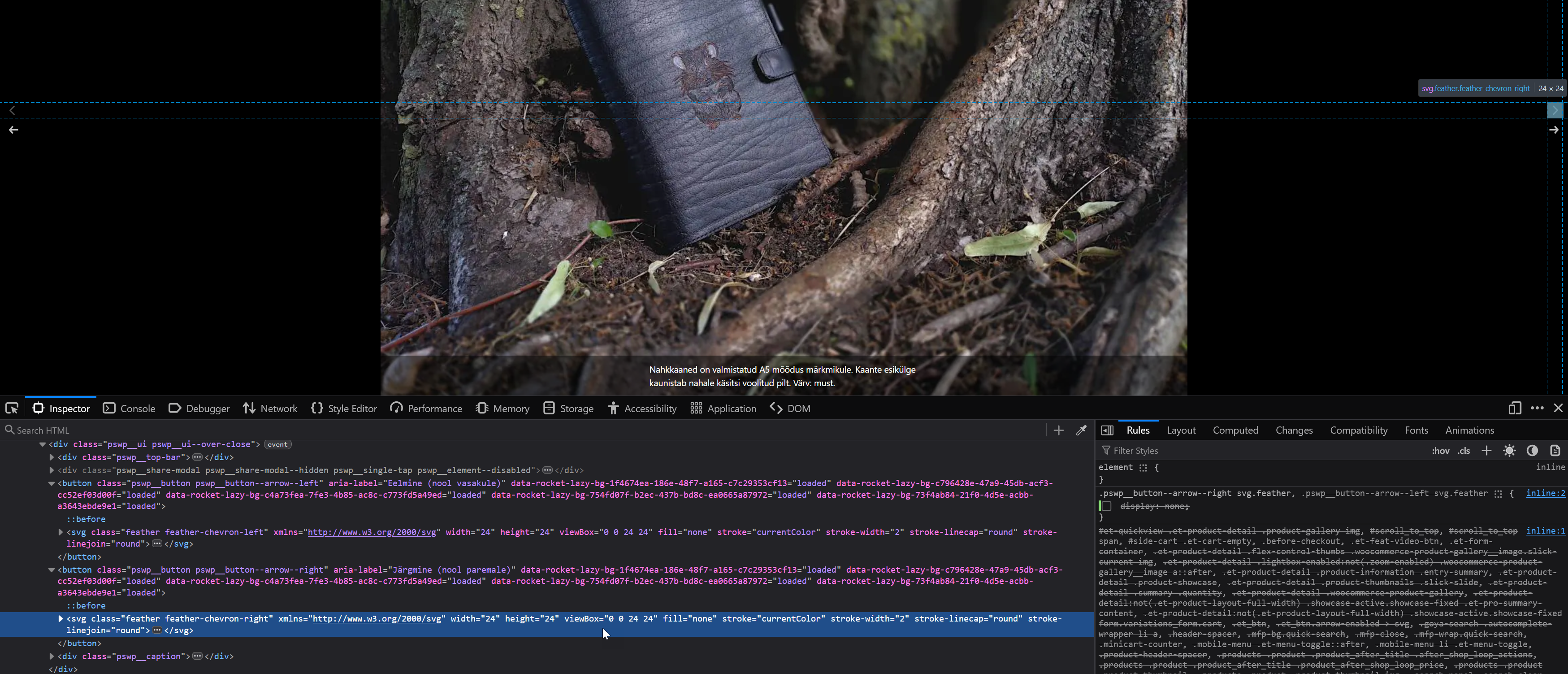
Task: Activate the element picker tool
Action: pyautogui.click(x=12, y=408)
